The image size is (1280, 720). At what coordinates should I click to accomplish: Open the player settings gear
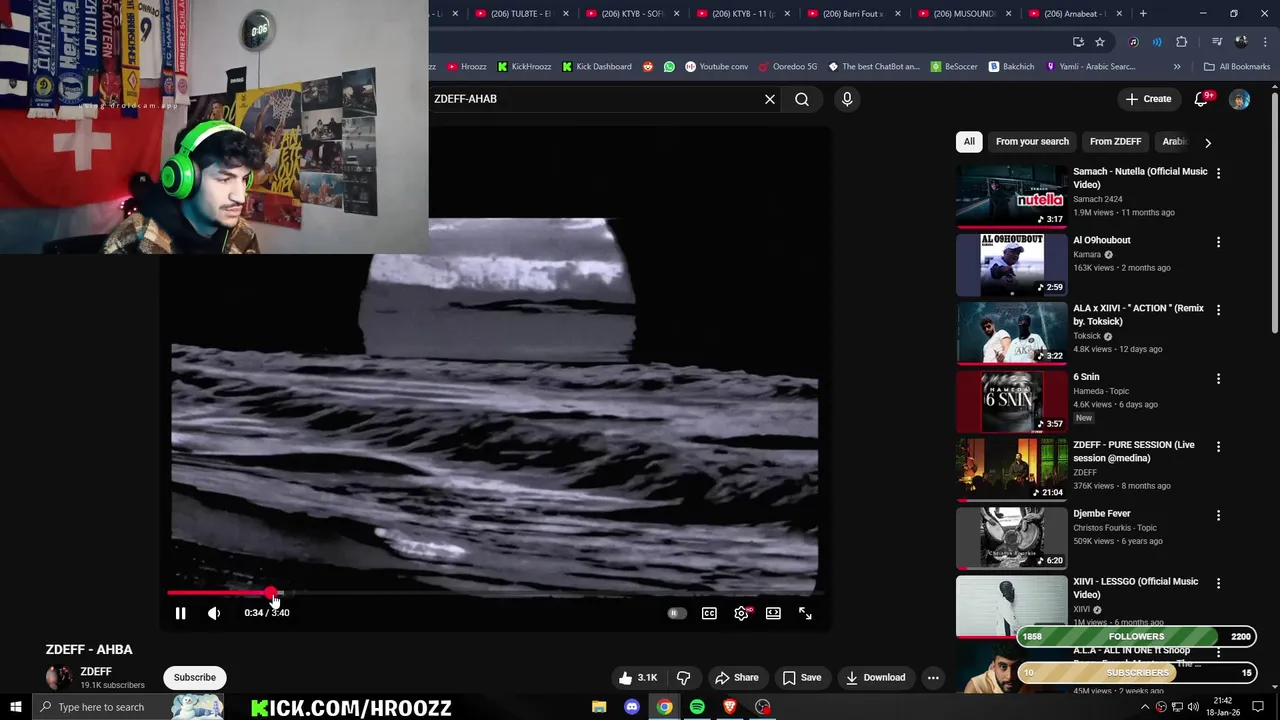pos(741,613)
